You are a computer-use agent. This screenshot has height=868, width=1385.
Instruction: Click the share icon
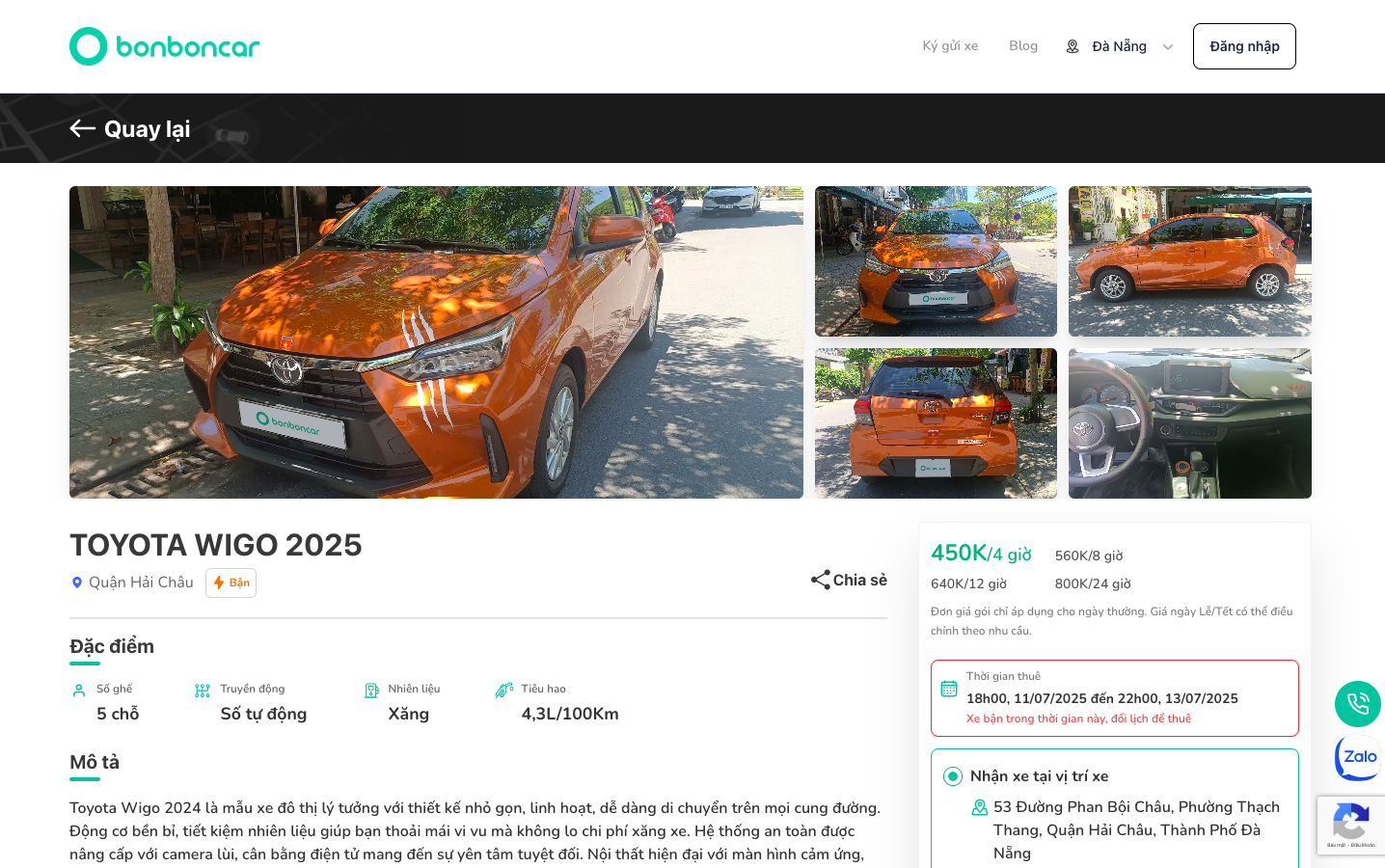click(x=821, y=580)
